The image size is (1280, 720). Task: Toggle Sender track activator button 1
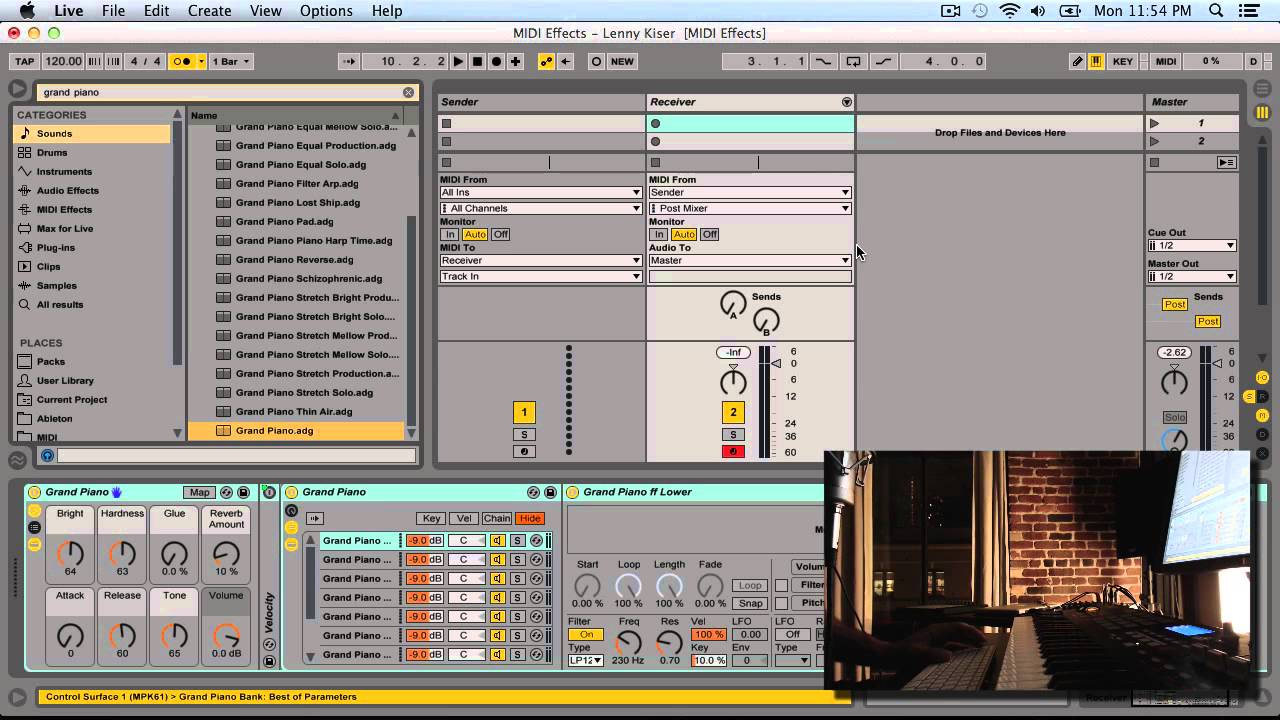(x=524, y=412)
